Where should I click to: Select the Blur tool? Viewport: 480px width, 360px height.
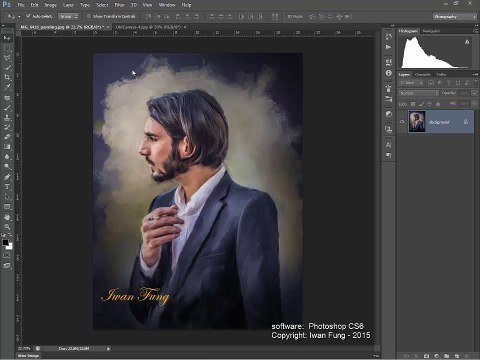click(x=7, y=156)
